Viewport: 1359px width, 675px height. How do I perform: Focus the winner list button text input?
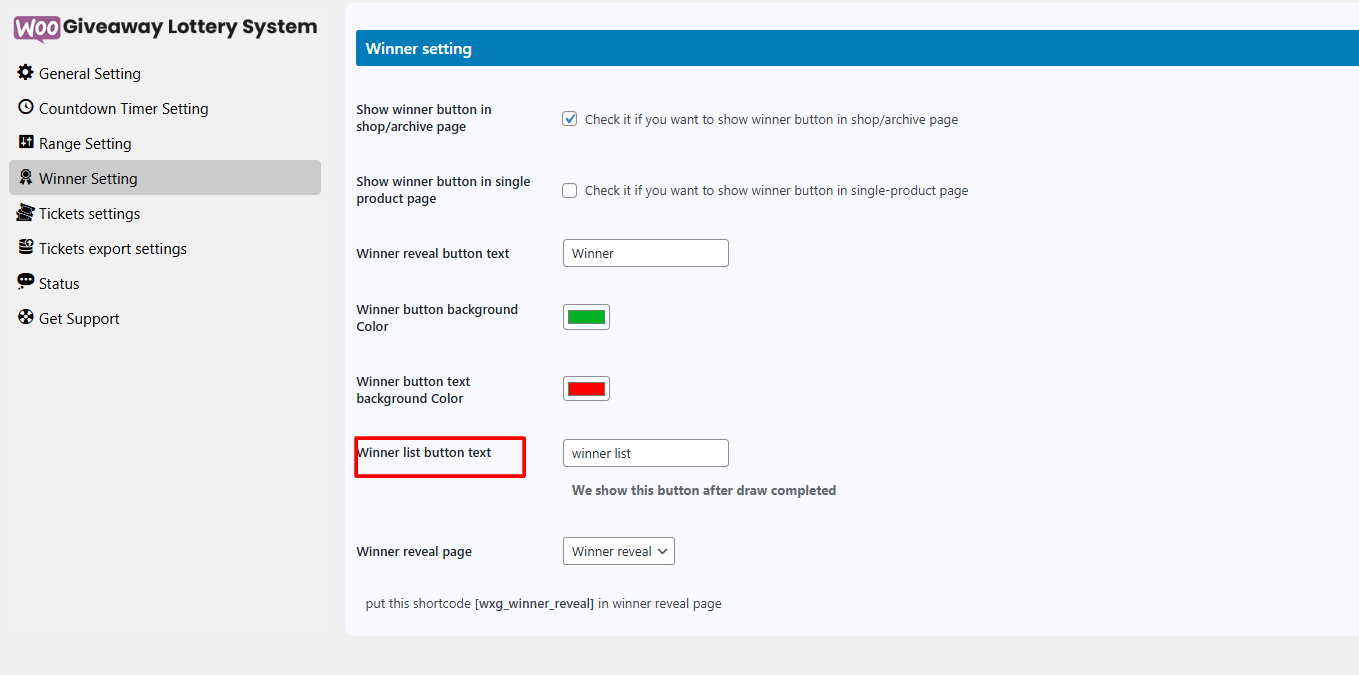[645, 453]
